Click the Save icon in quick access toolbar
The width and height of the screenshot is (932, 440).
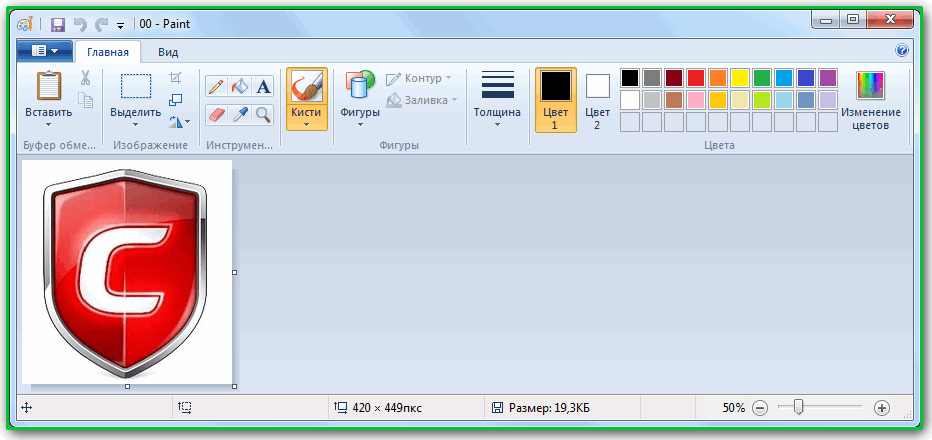(58, 24)
